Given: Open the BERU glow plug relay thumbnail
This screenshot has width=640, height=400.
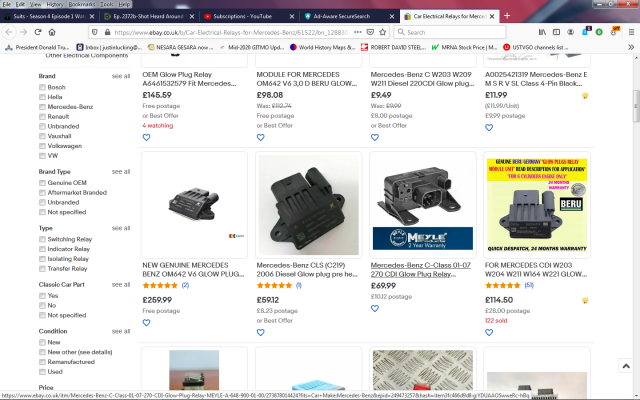Looking at the screenshot, I should 537,205.
